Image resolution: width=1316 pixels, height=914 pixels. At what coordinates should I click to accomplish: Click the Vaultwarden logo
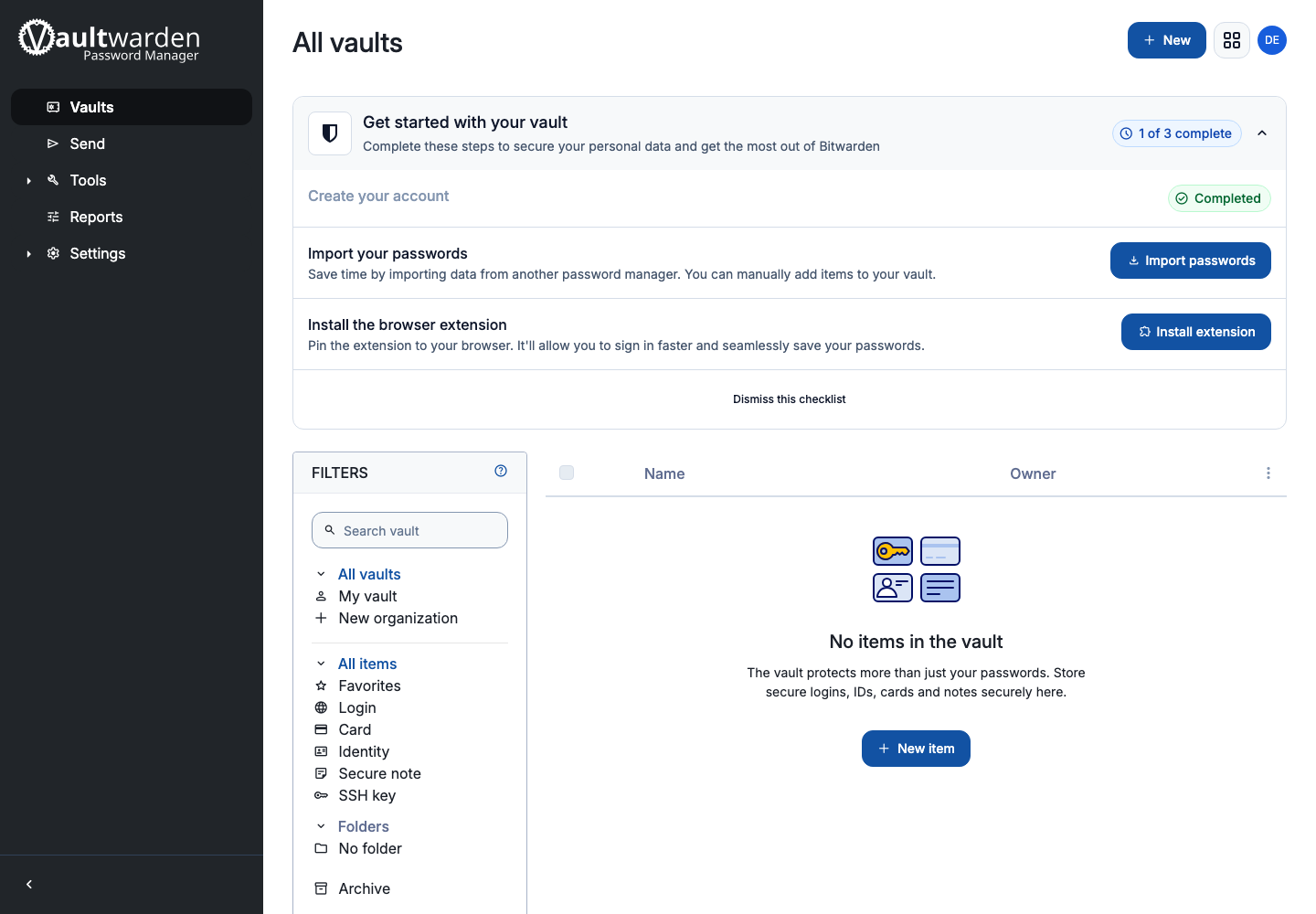[110, 40]
